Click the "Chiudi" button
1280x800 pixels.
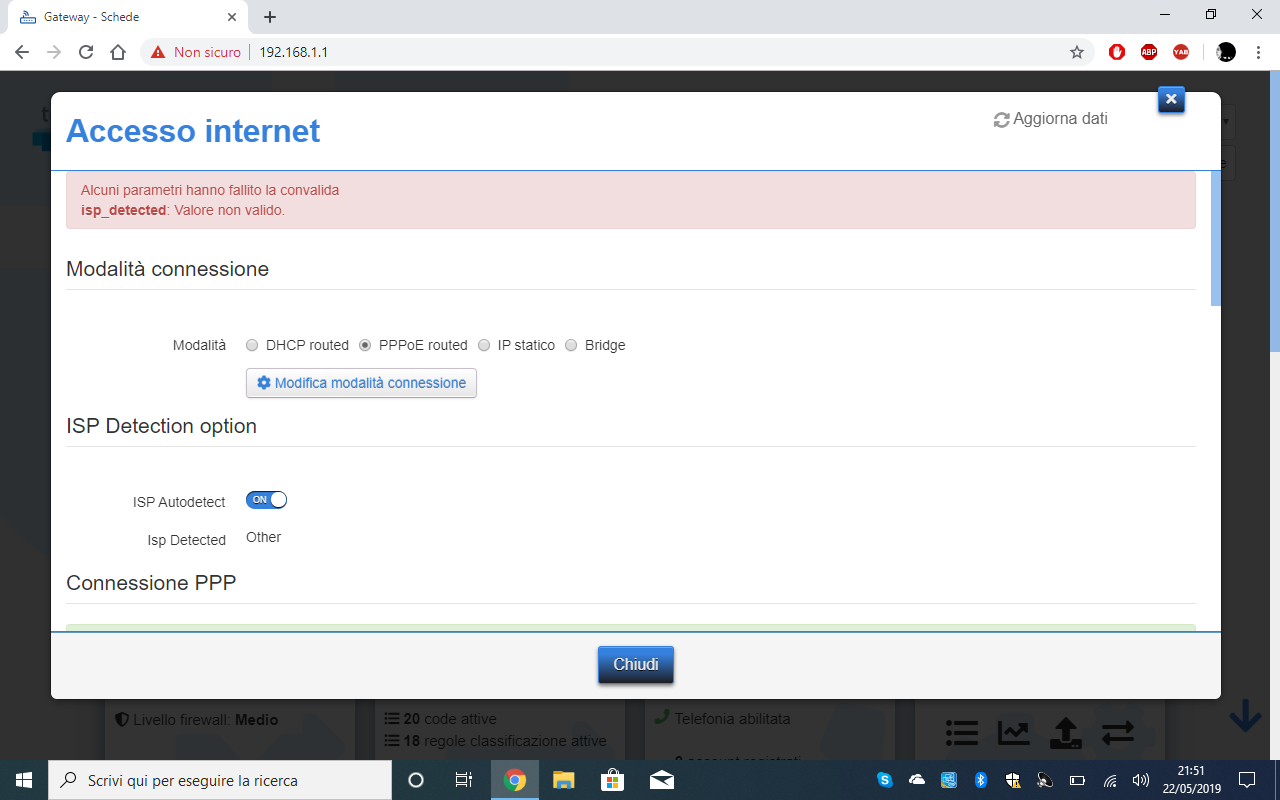635,664
